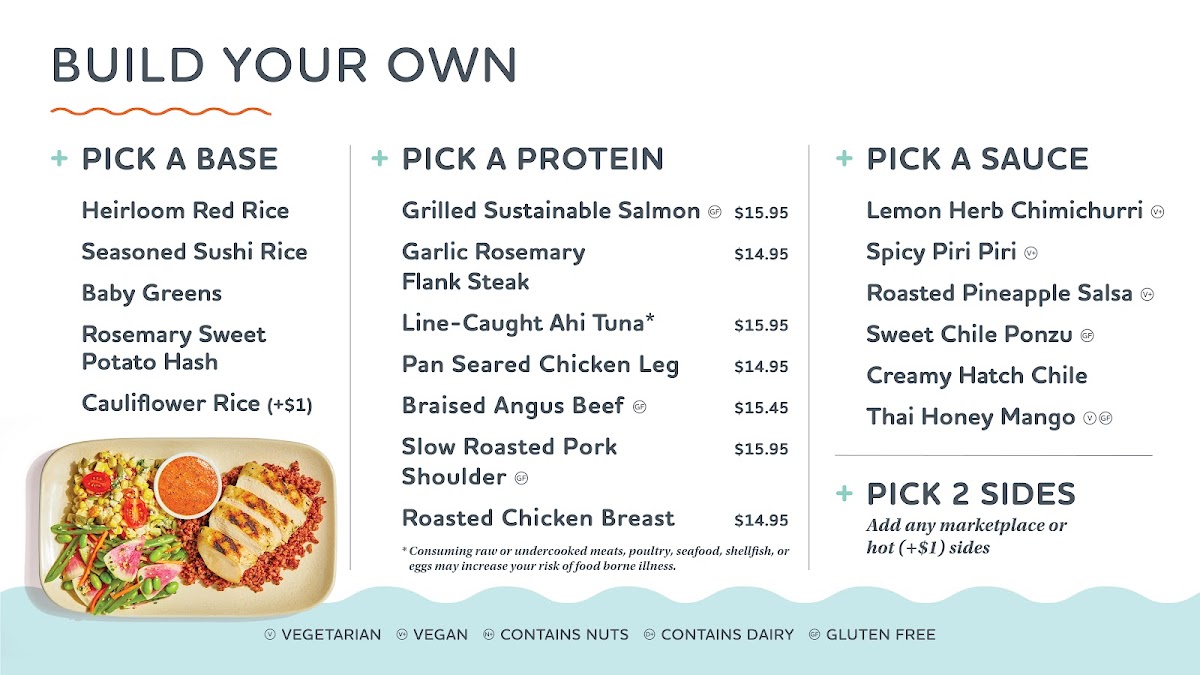Click the Contains Dairy legend icon
The width and height of the screenshot is (1200, 675).
click(649, 634)
